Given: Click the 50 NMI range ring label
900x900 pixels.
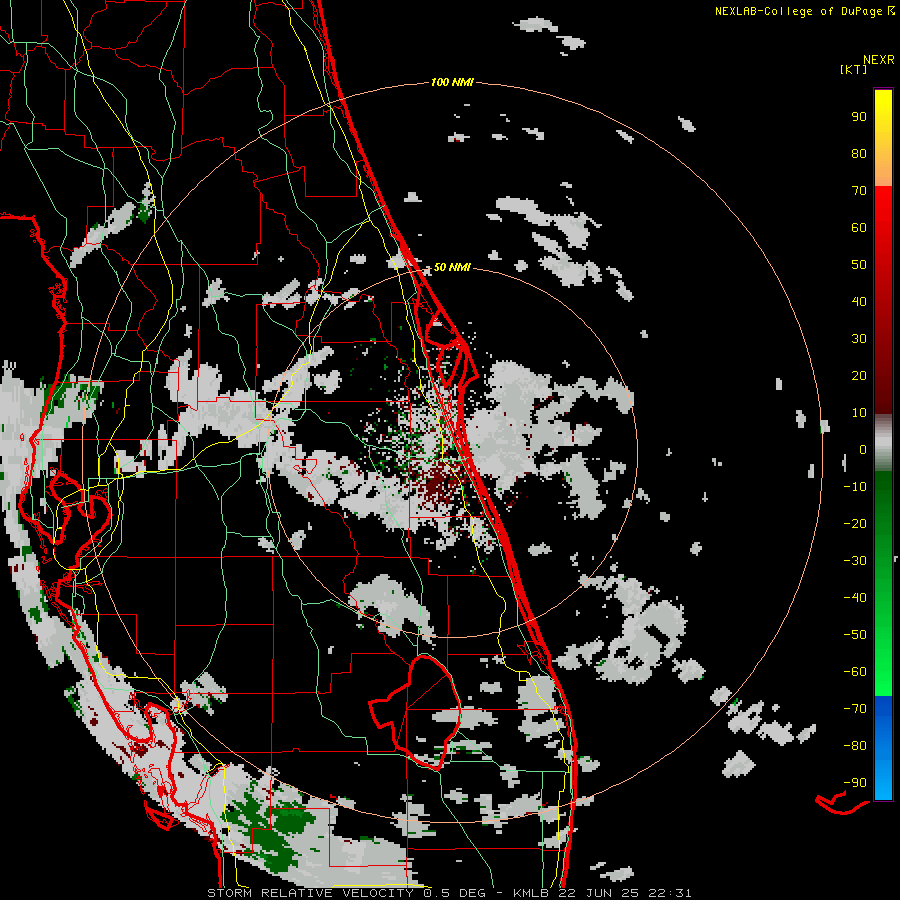Looking at the screenshot, I should point(452,267).
